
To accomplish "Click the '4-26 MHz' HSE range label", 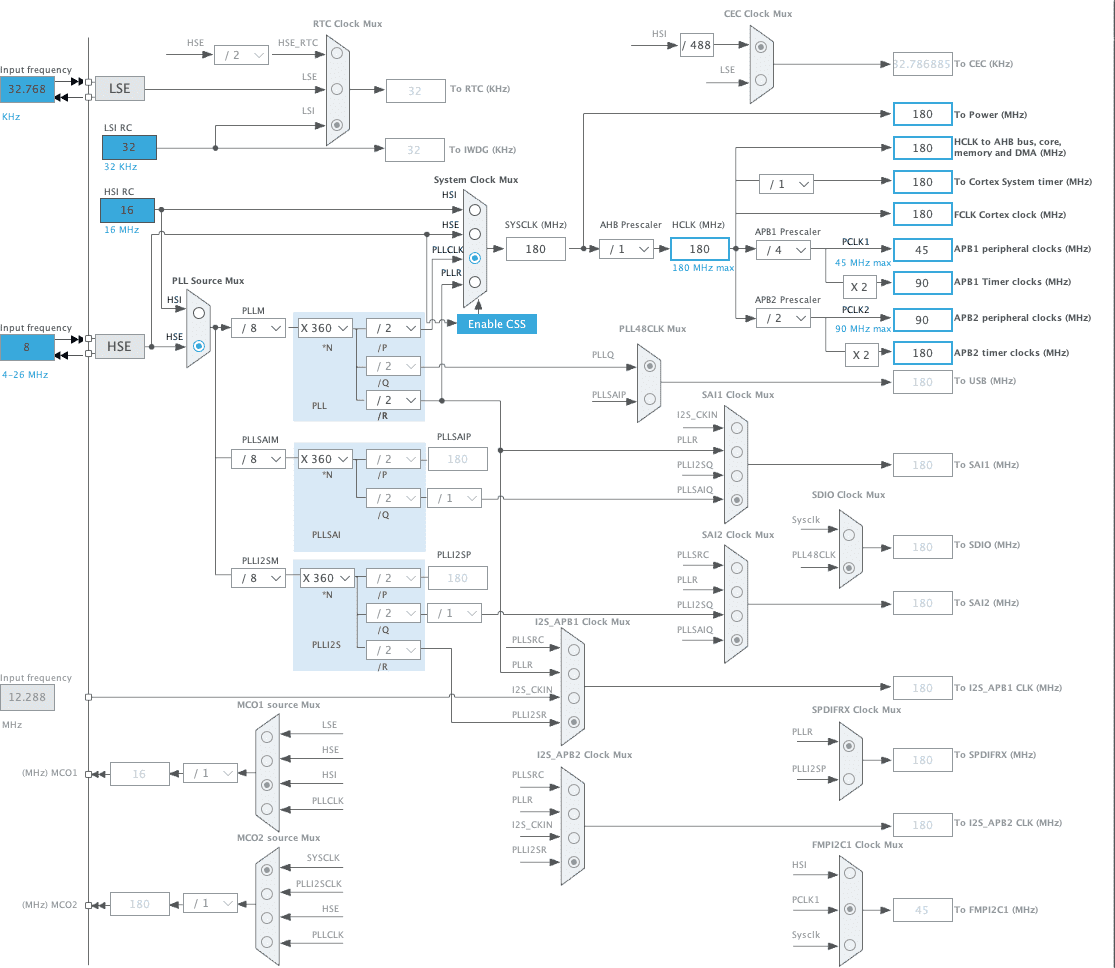I will coord(25,375).
